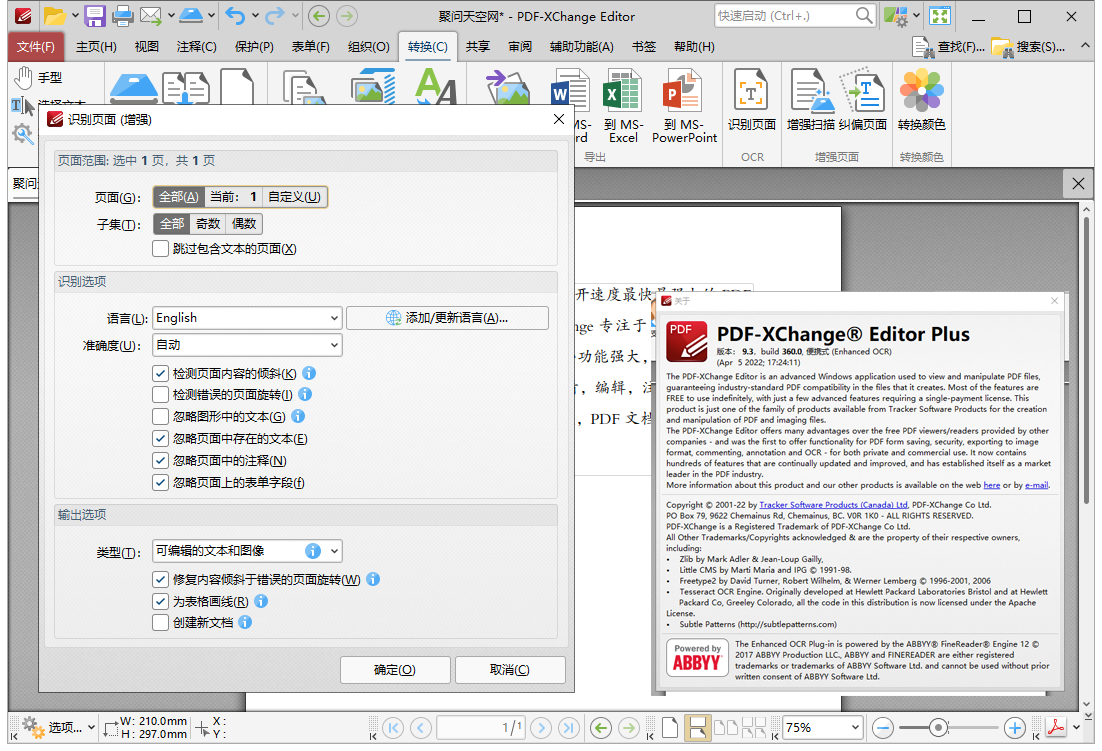Switch to the 书签 tab
Screen dimensions: 1102x751
644,46
